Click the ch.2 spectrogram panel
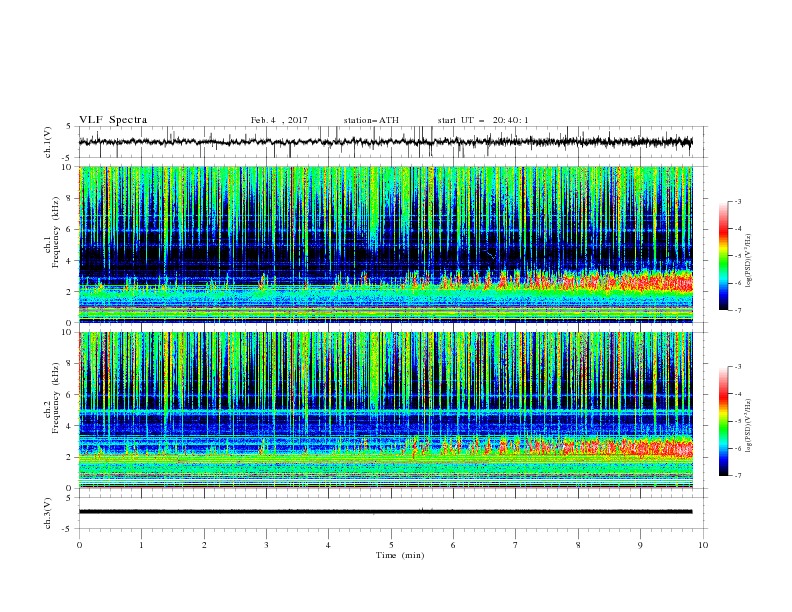Viewport: 792px width, 612px height. point(386,410)
